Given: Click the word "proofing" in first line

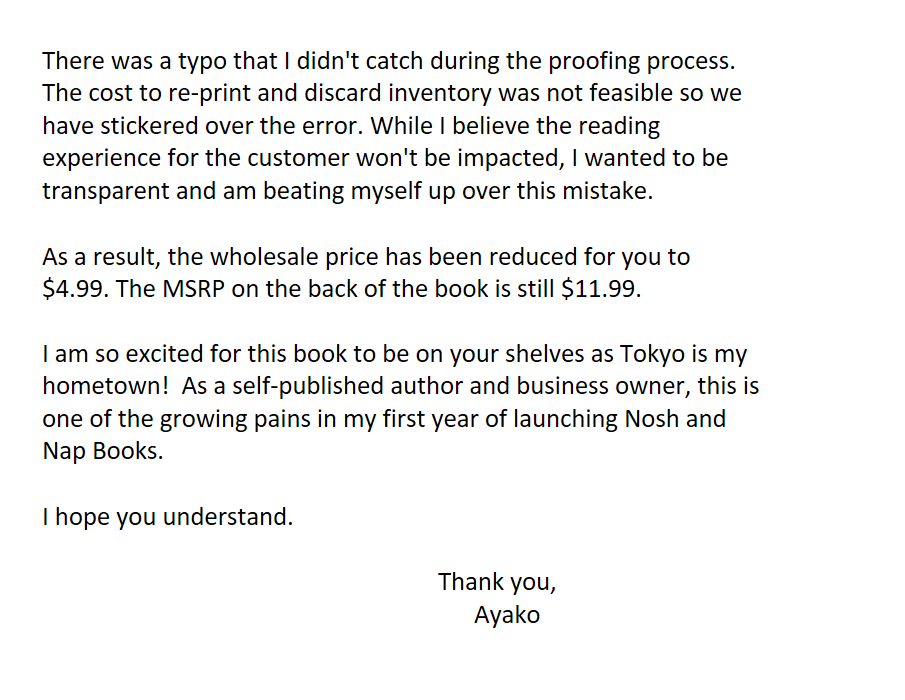Looking at the screenshot, I should tap(593, 62).
